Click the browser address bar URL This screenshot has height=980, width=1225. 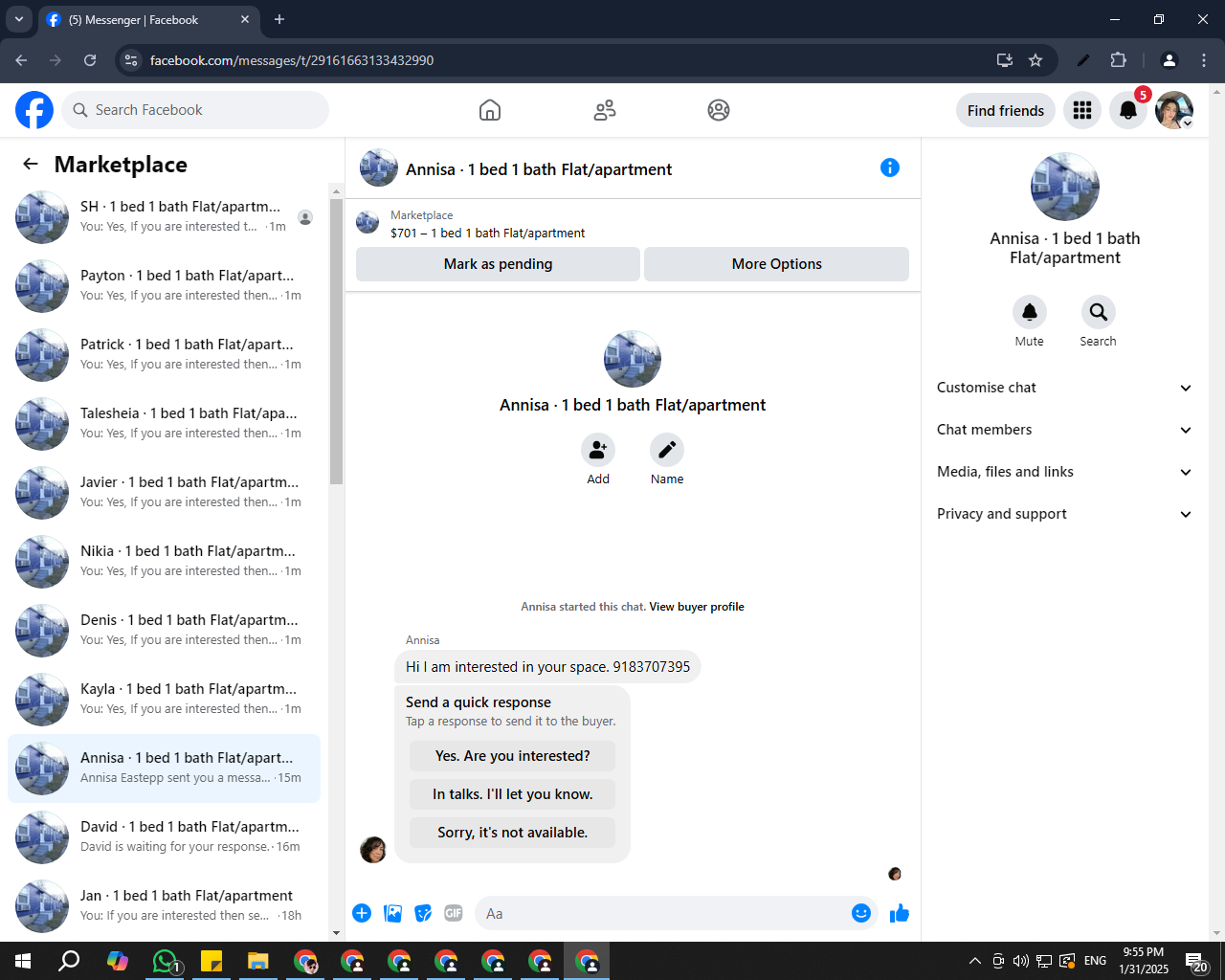[292, 60]
